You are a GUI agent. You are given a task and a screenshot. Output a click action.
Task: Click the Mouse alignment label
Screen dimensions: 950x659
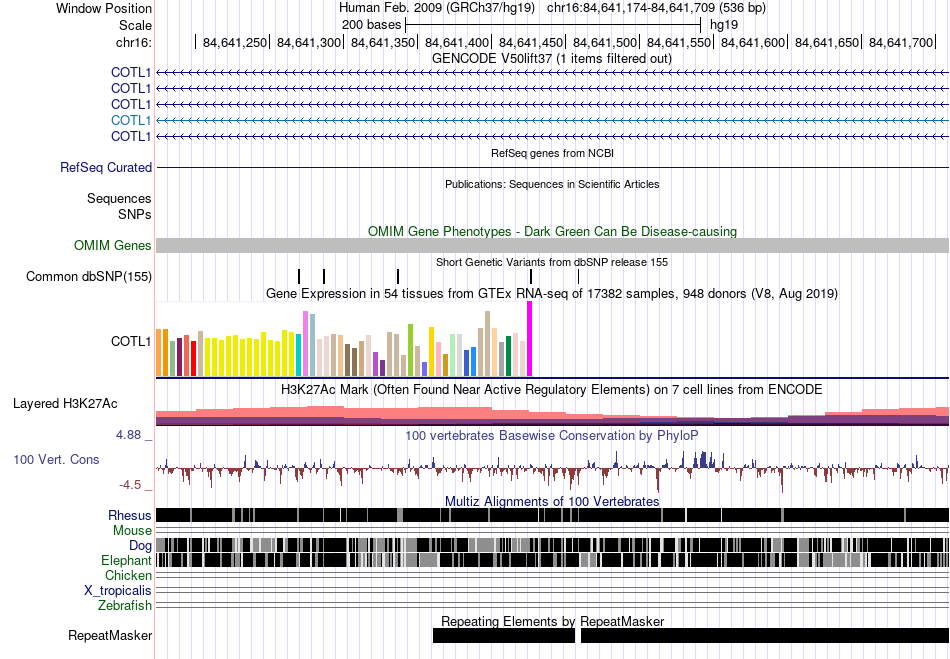[132, 531]
